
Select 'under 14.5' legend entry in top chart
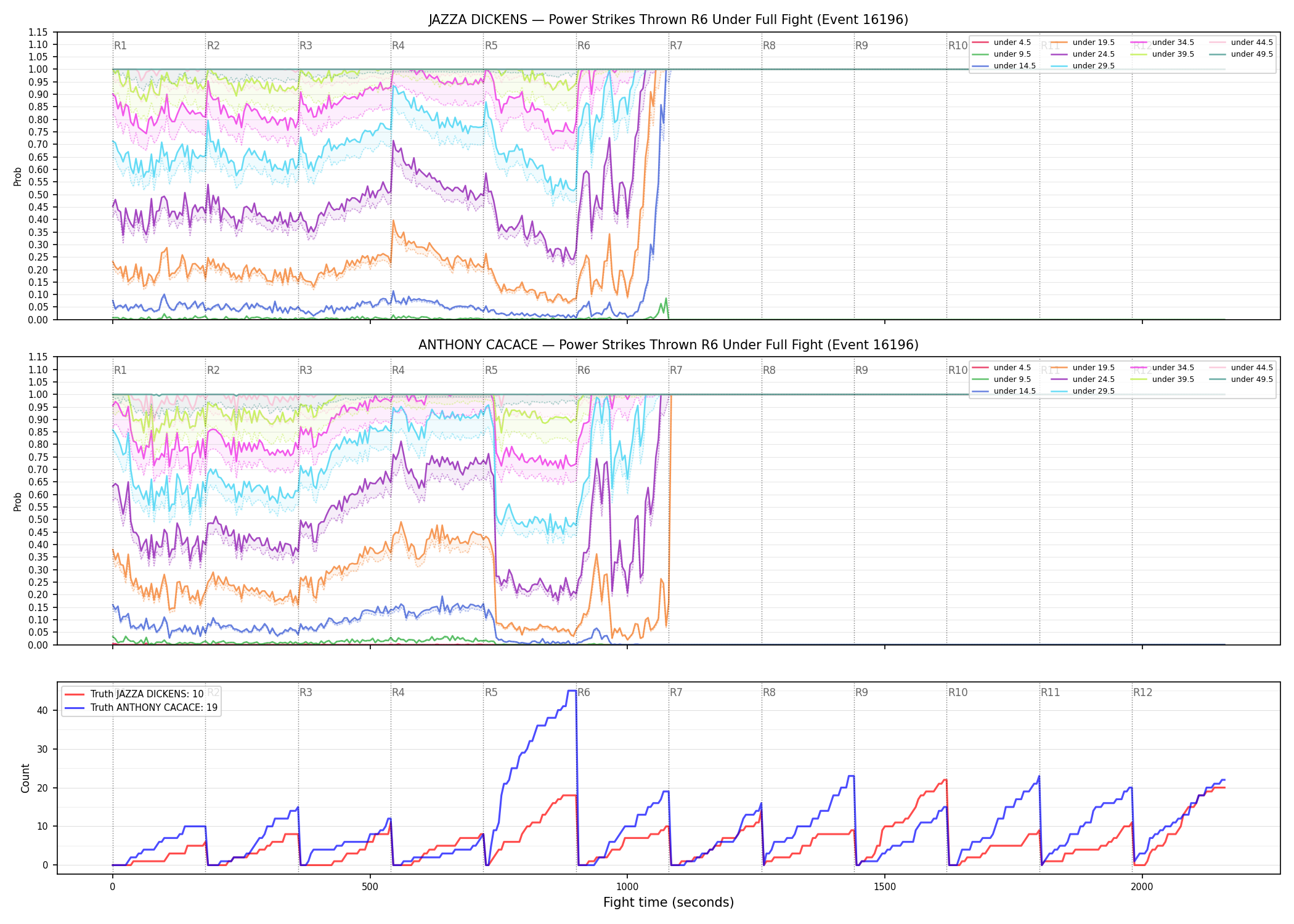click(1004, 66)
